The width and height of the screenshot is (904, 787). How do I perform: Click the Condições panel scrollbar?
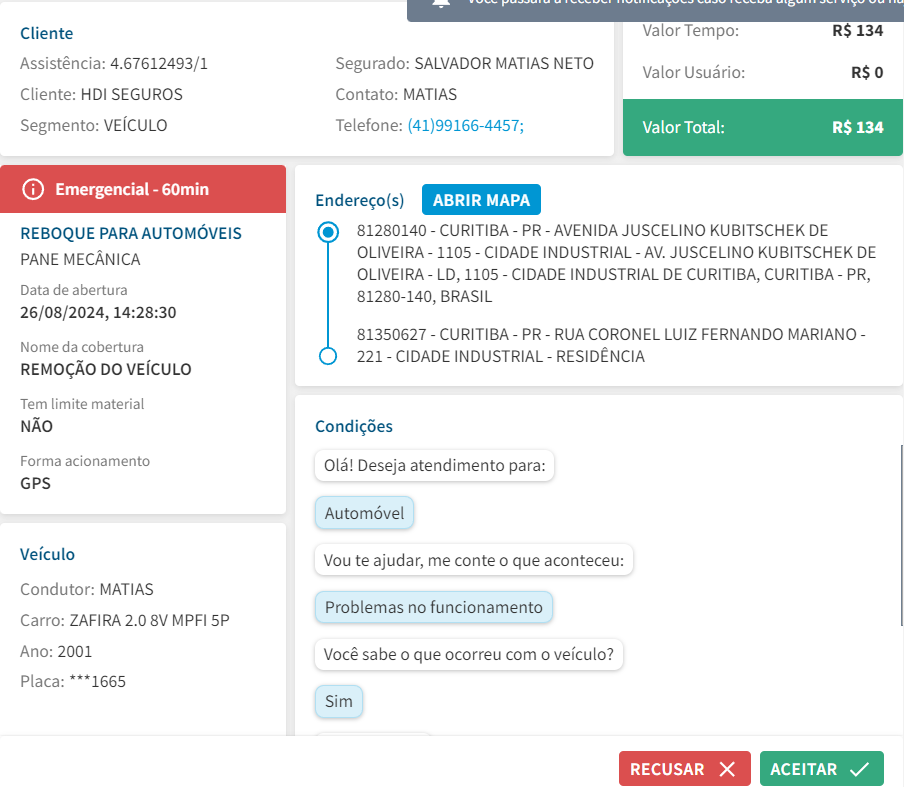tap(902, 534)
